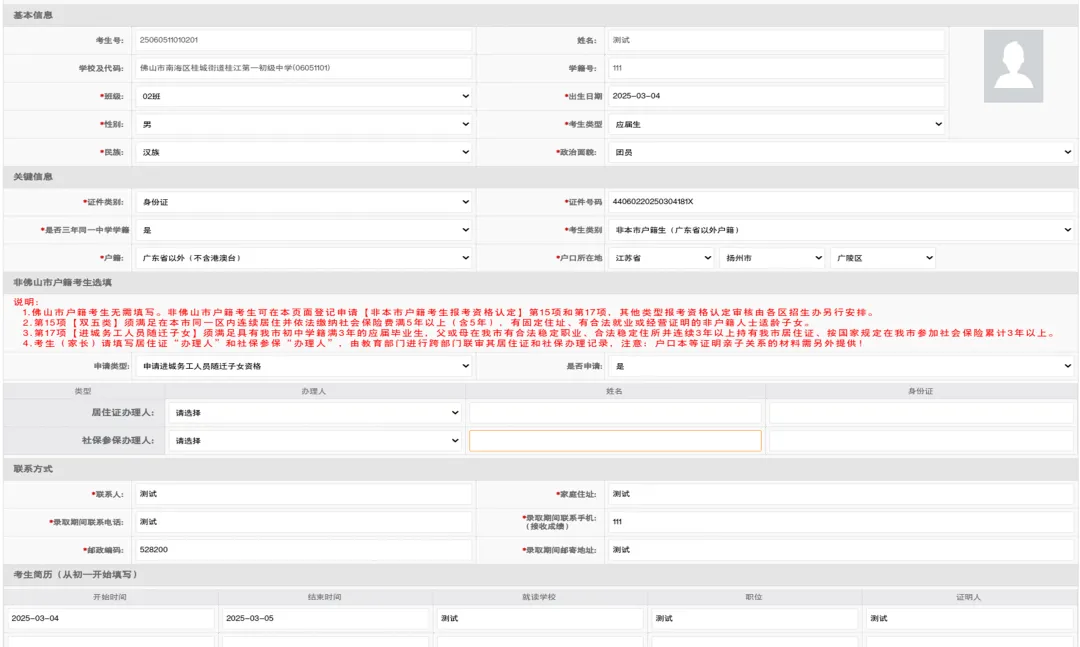Open the 班级 dropdown showing 02班
Viewport: 1080px width, 647px height.
[x=304, y=96]
